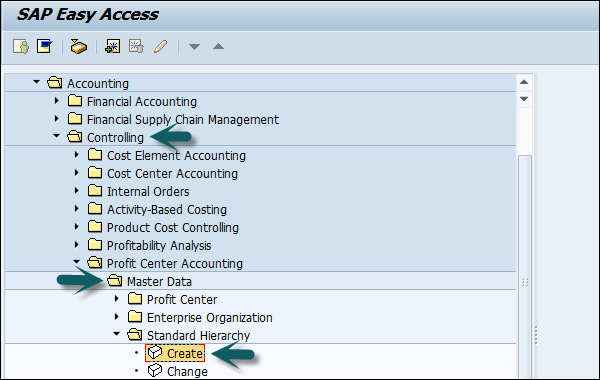This screenshot has width=600, height=380.
Task: Collapse Profit Center Accounting triangle
Action: (x=77, y=262)
